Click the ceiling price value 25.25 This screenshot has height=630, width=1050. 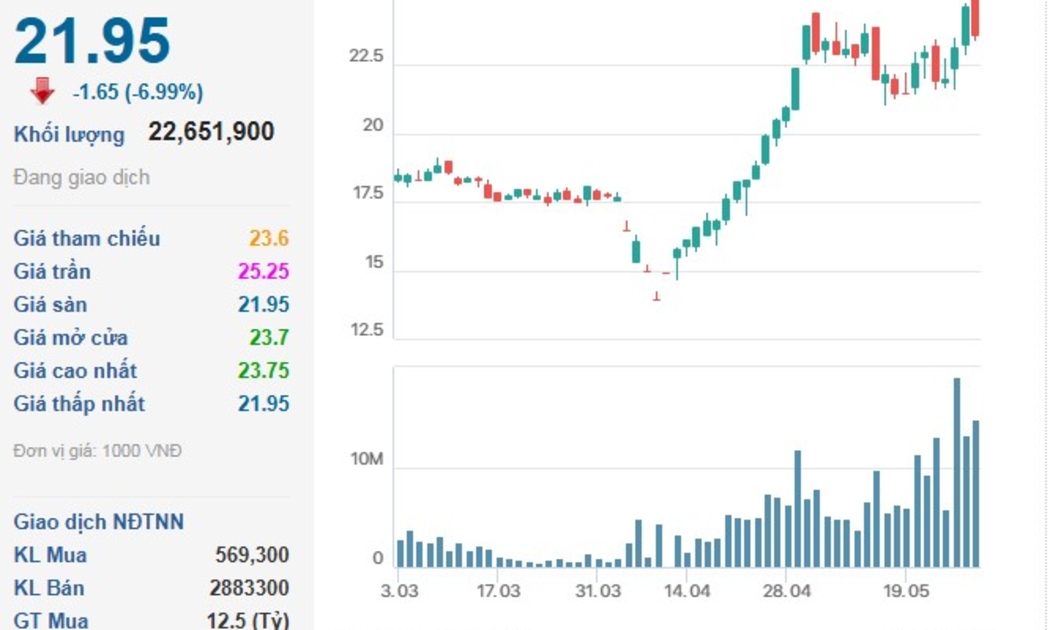263,271
